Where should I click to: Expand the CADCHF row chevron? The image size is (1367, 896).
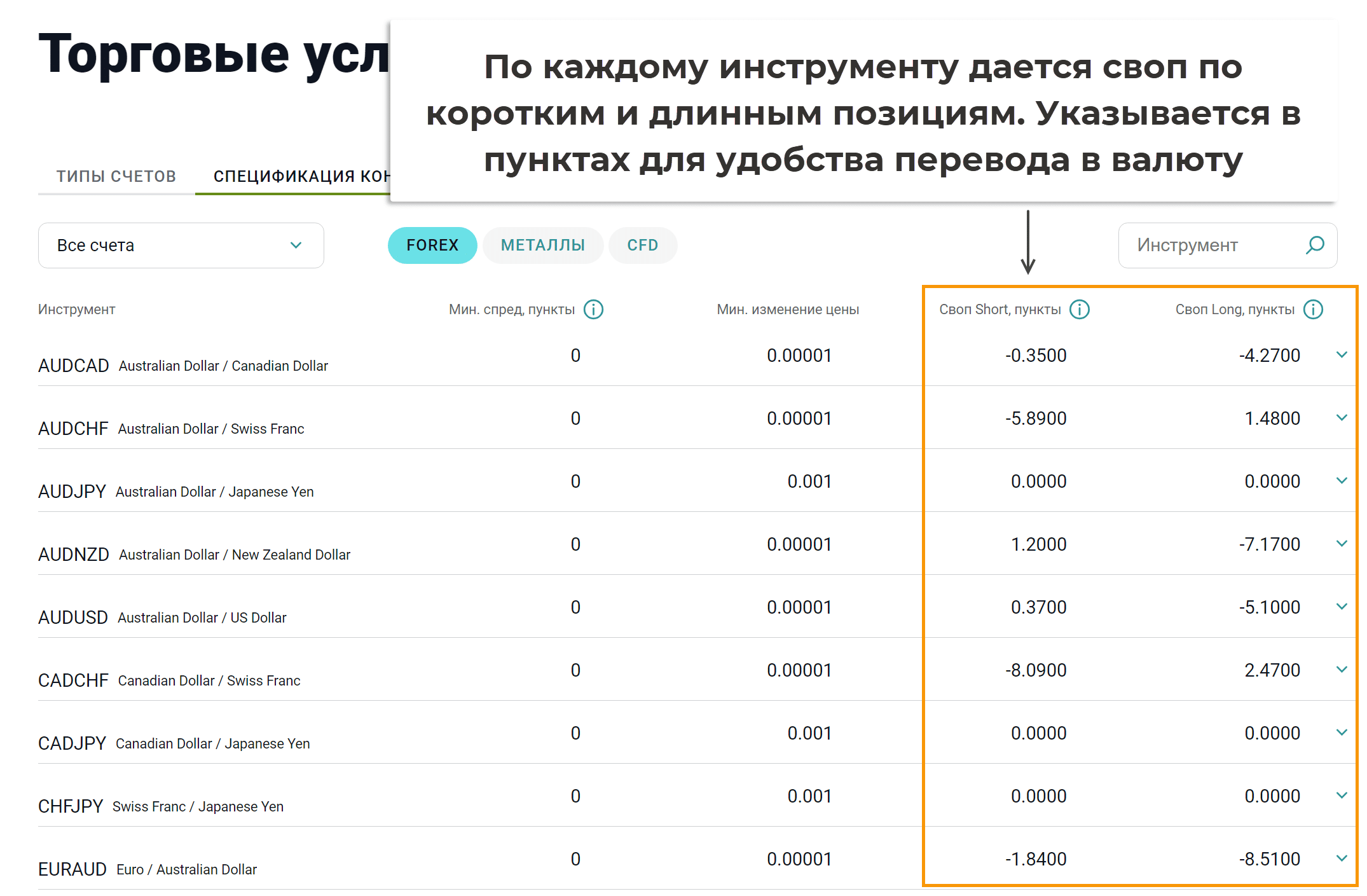(x=1341, y=670)
